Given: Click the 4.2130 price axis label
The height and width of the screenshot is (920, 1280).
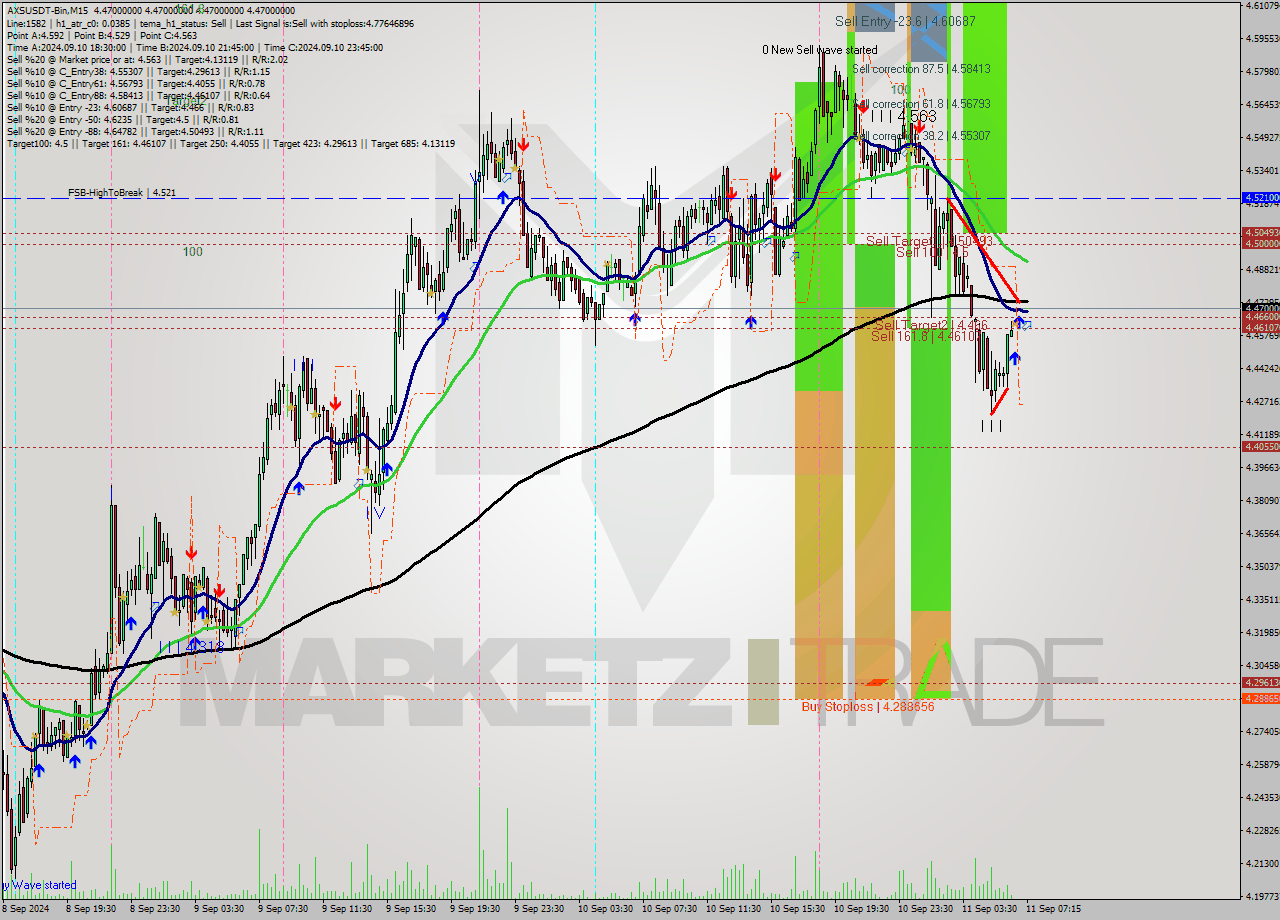Looking at the screenshot, I should click(x=1262, y=863).
